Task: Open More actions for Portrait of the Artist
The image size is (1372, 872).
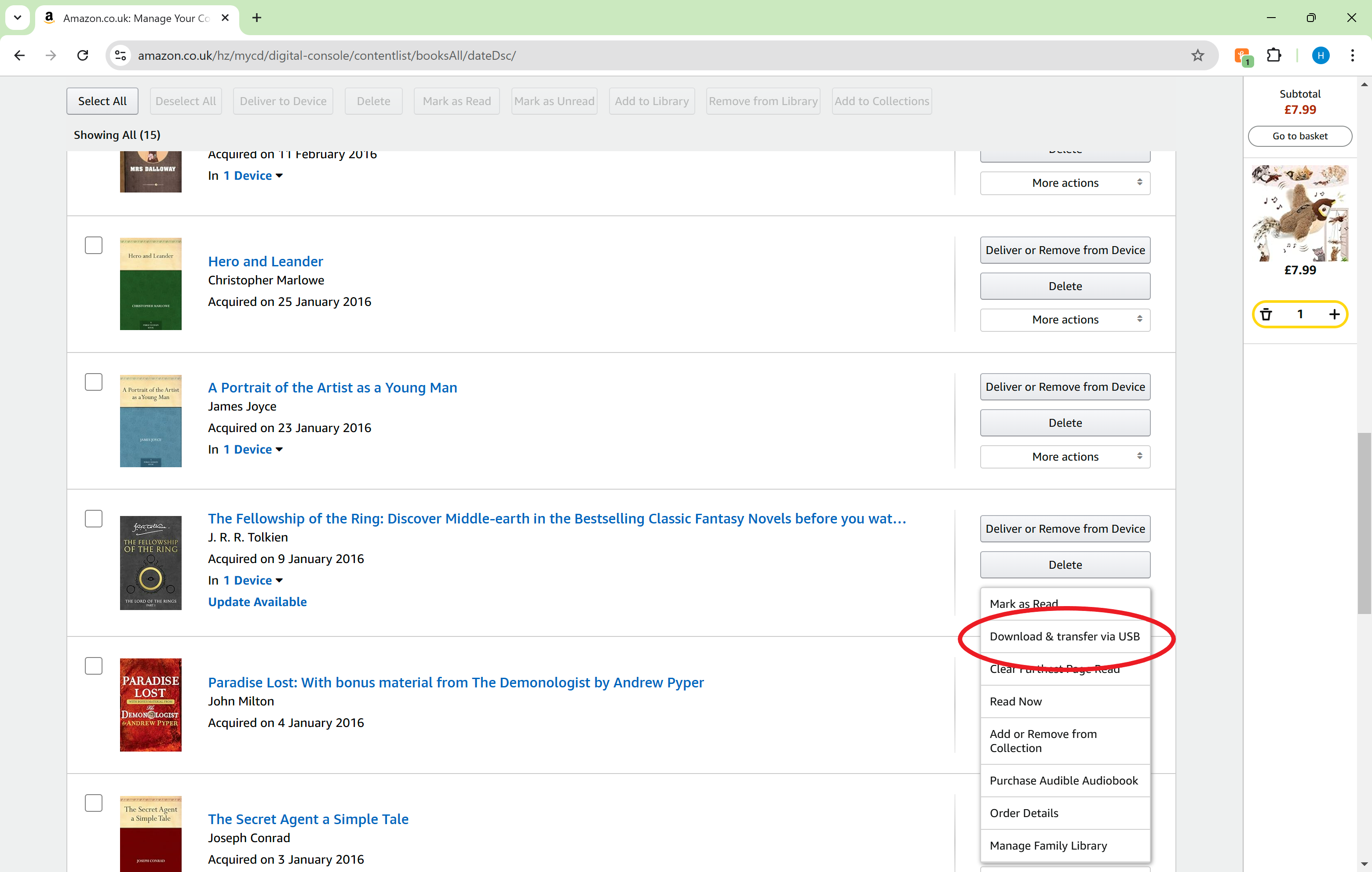Action: click(x=1065, y=456)
